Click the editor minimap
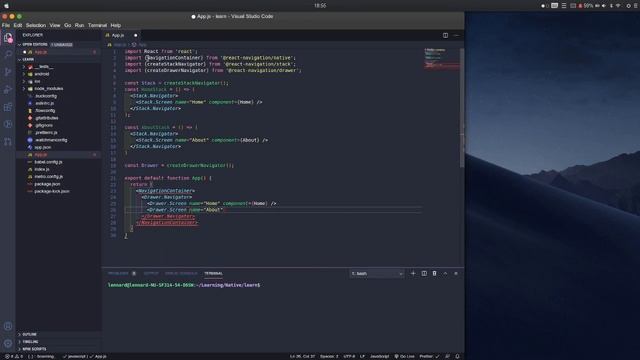Image resolution: width=640 pixels, height=360 pixels. pyautogui.click(x=441, y=59)
